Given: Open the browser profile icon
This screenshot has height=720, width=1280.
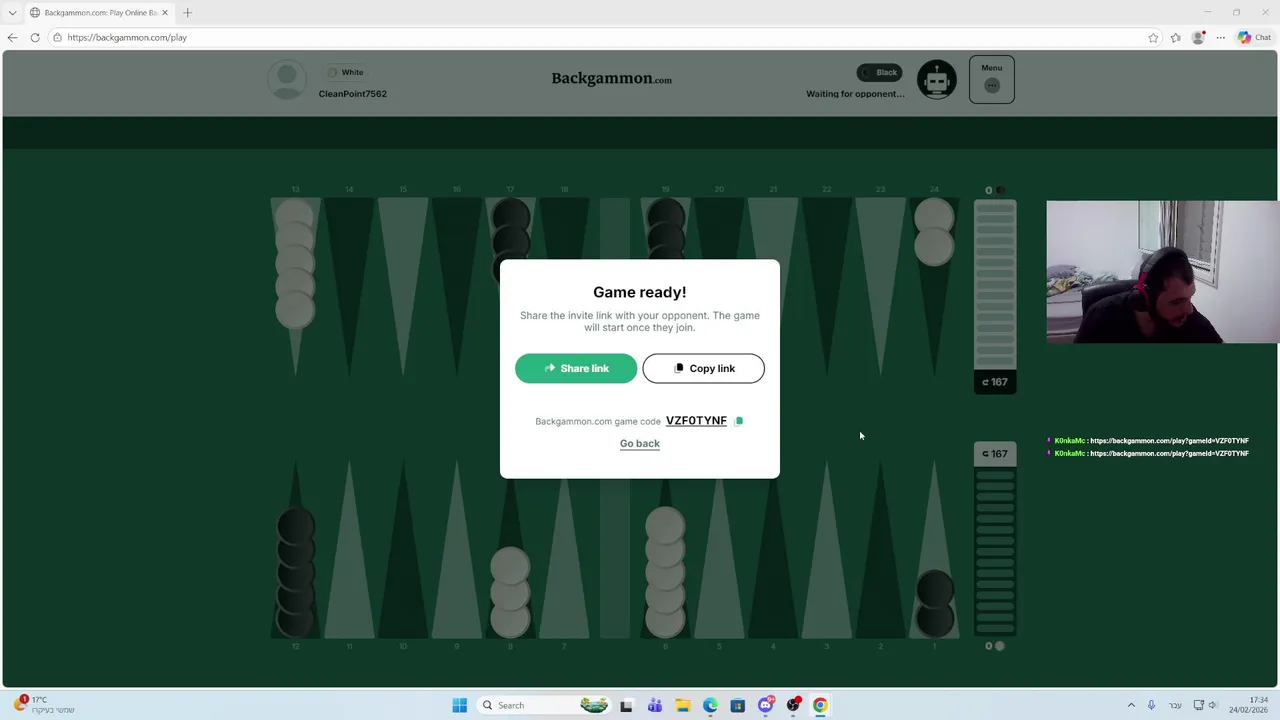Looking at the screenshot, I should [x=1198, y=37].
